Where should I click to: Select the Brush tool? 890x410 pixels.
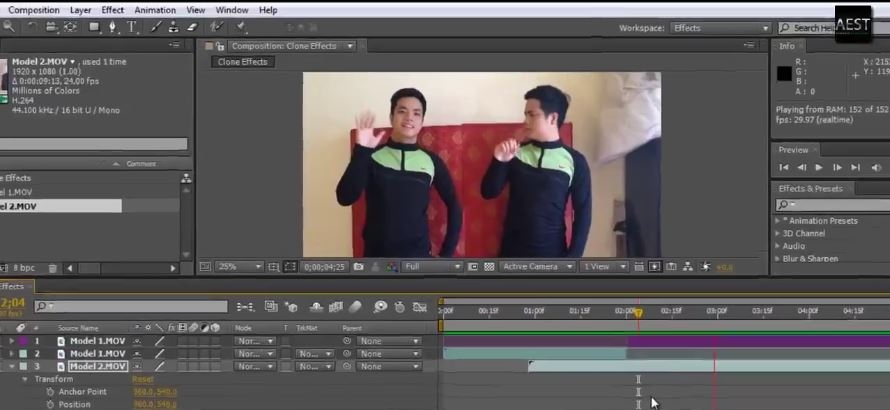click(156, 27)
